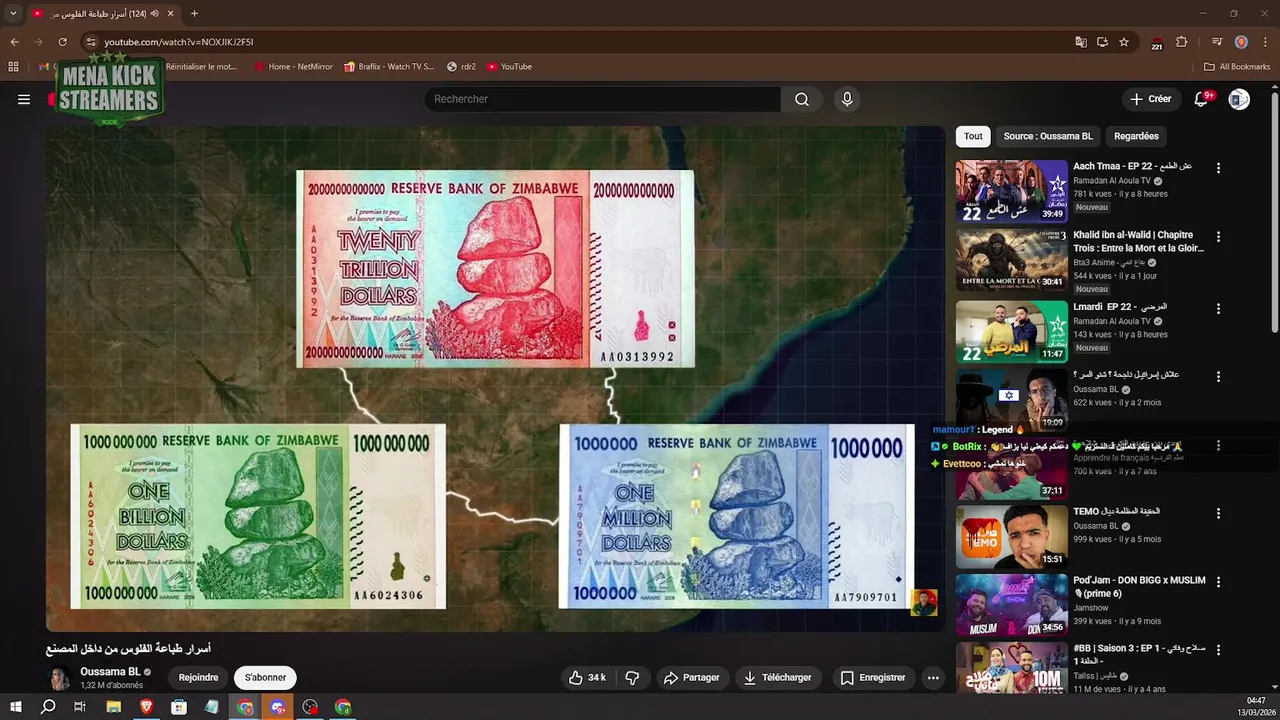The width and height of the screenshot is (1280, 720).
Task: Open TEMO video thumbnail
Action: click(x=1011, y=537)
